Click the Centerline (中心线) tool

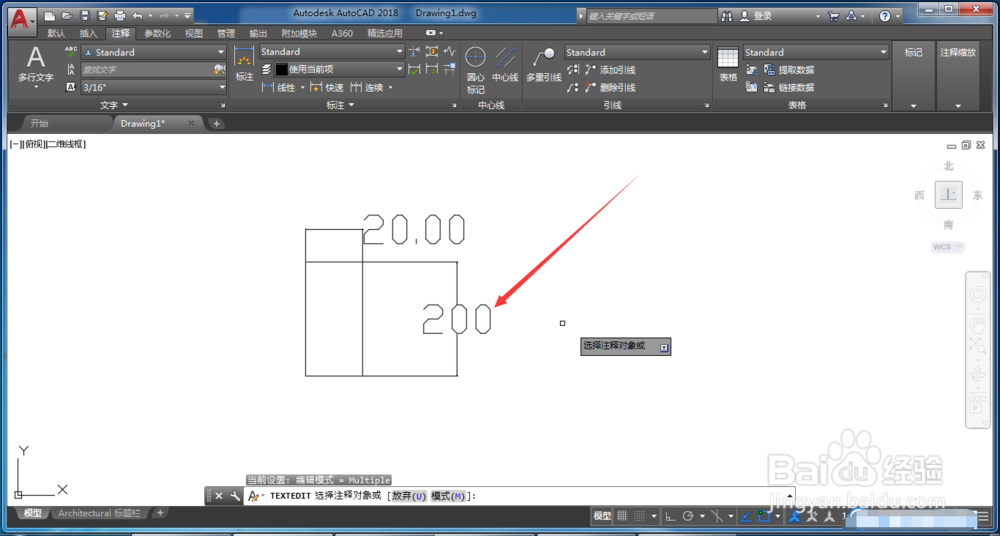(x=505, y=65)
